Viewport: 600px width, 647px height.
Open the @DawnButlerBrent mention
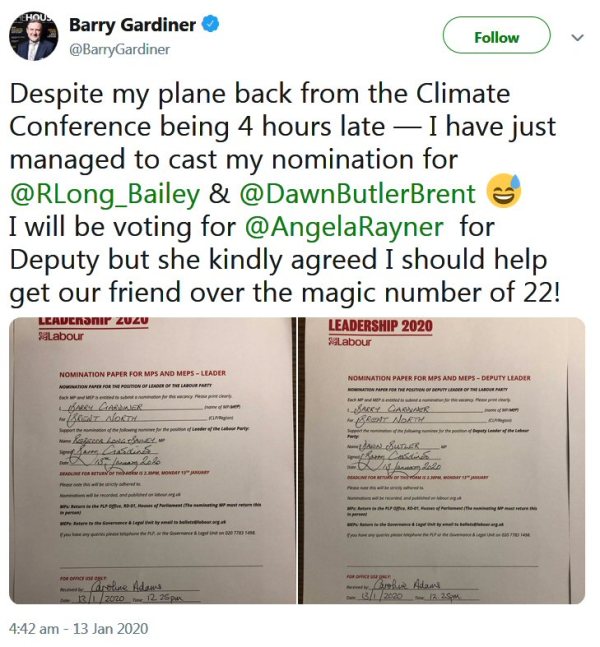[357, 194]
